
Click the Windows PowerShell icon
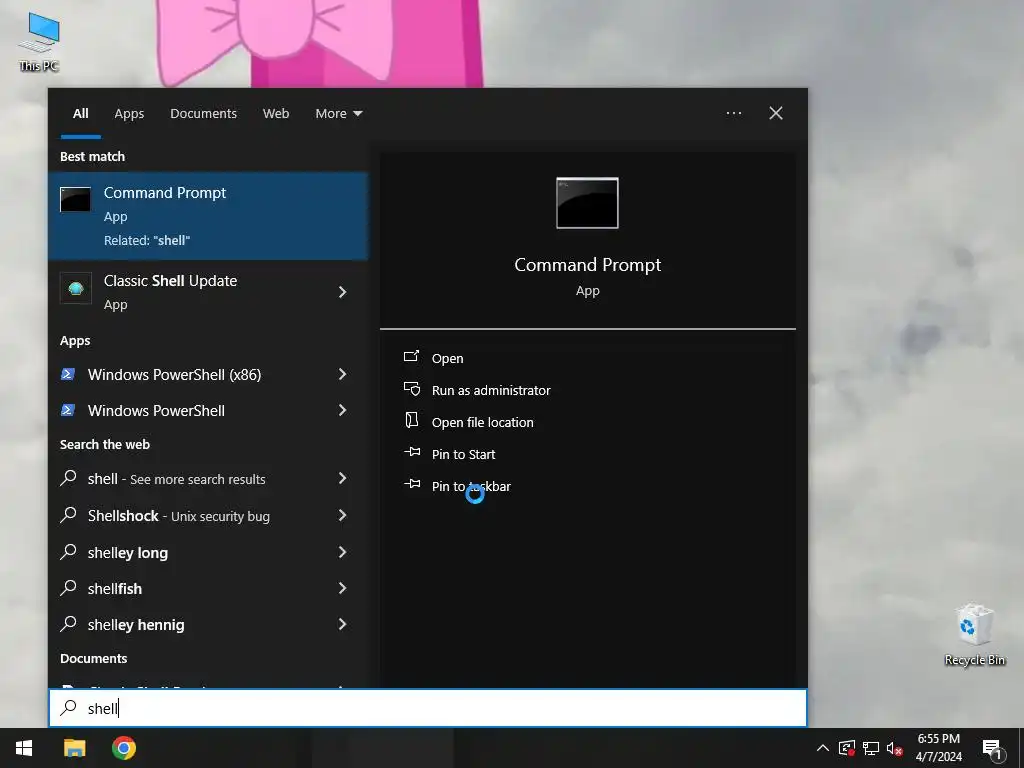(x=67, y=410)
